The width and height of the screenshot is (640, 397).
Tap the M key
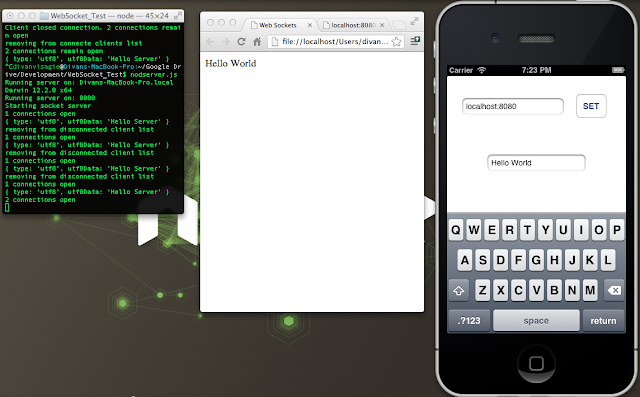click(x=590, y=291)
